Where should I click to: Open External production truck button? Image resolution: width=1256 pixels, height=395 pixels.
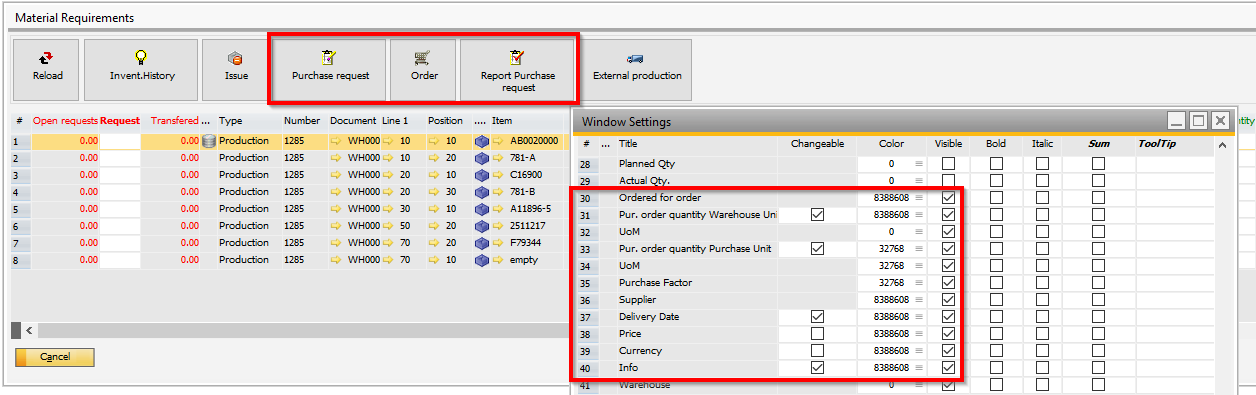637,70
